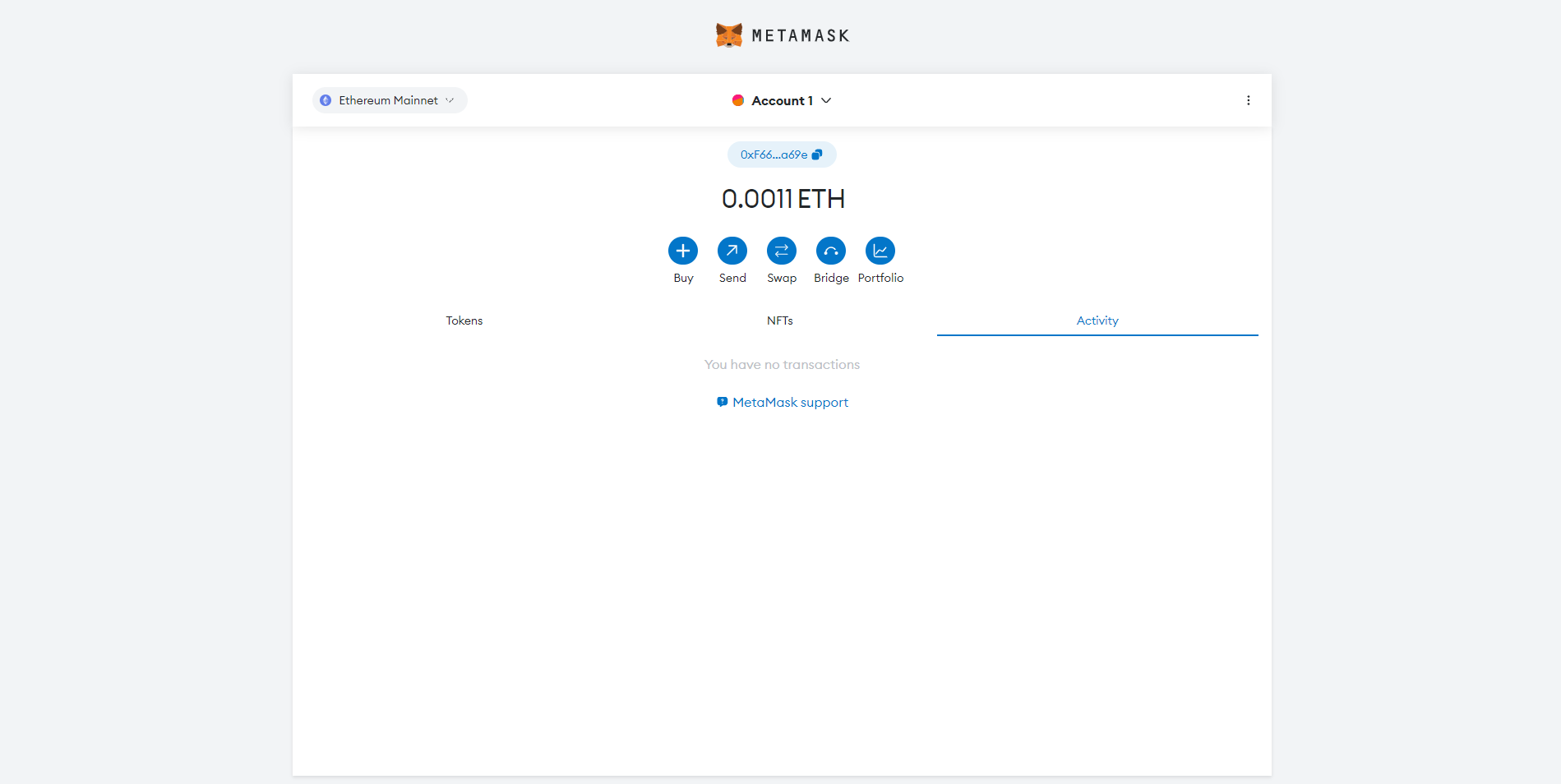Screen dimensions: 1561x784
Task: Click the Bridge icon
Action: (831, 251)
